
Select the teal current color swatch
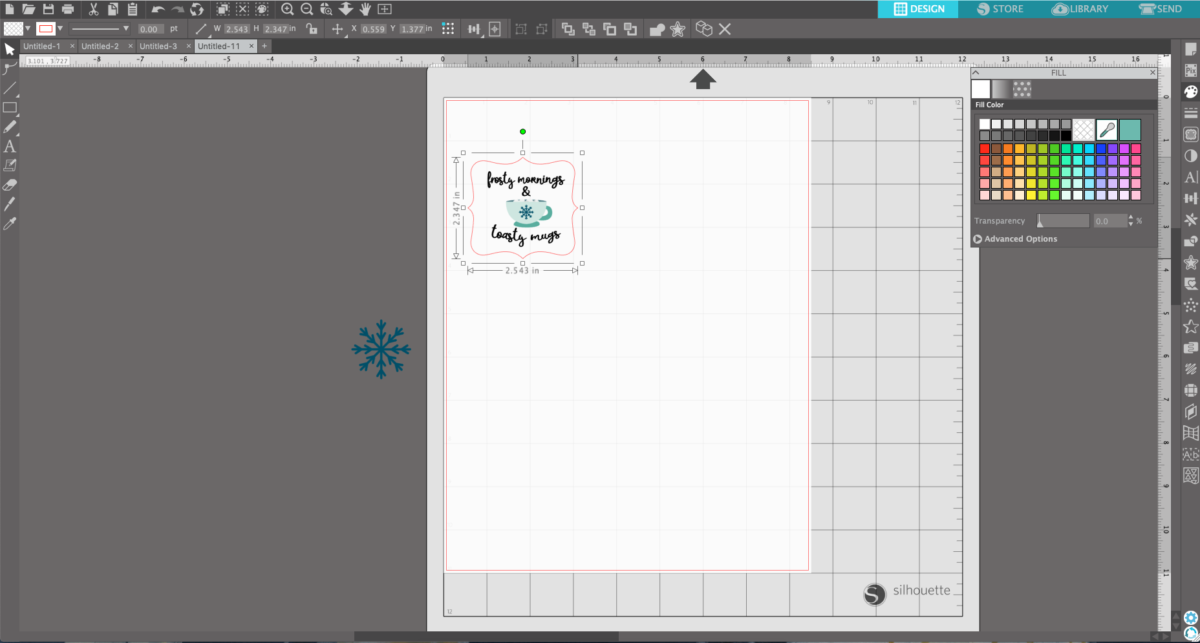click(x=1130, y=129)
